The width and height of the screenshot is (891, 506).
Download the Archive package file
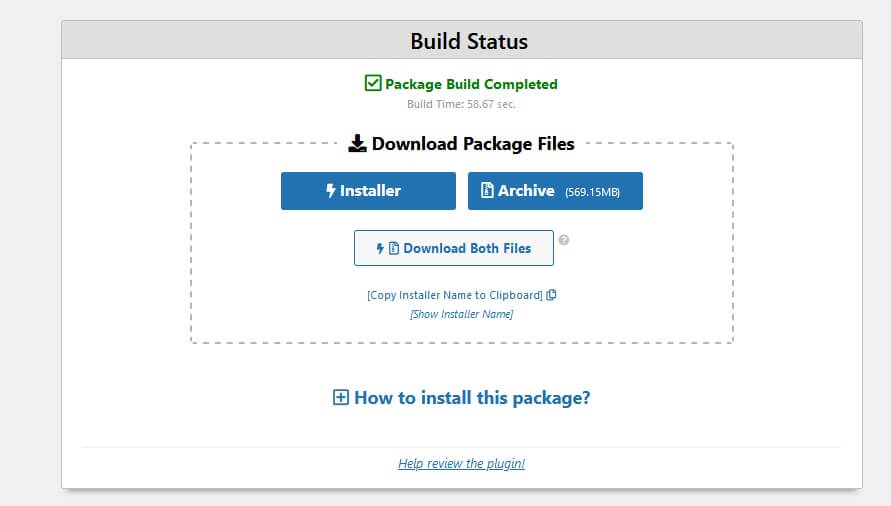pos(555,191)
